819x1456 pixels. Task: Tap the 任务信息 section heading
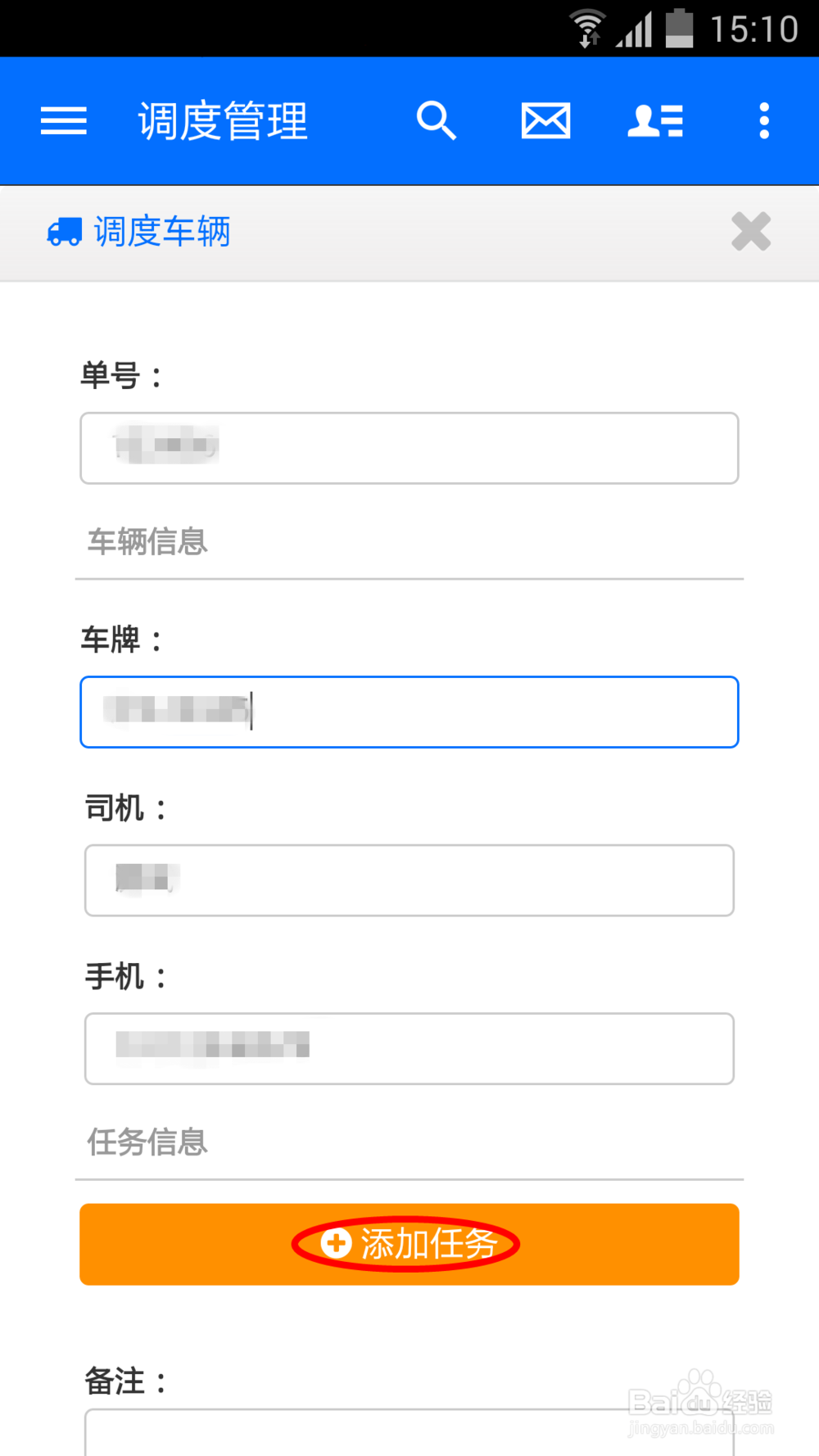(147, 1142)
